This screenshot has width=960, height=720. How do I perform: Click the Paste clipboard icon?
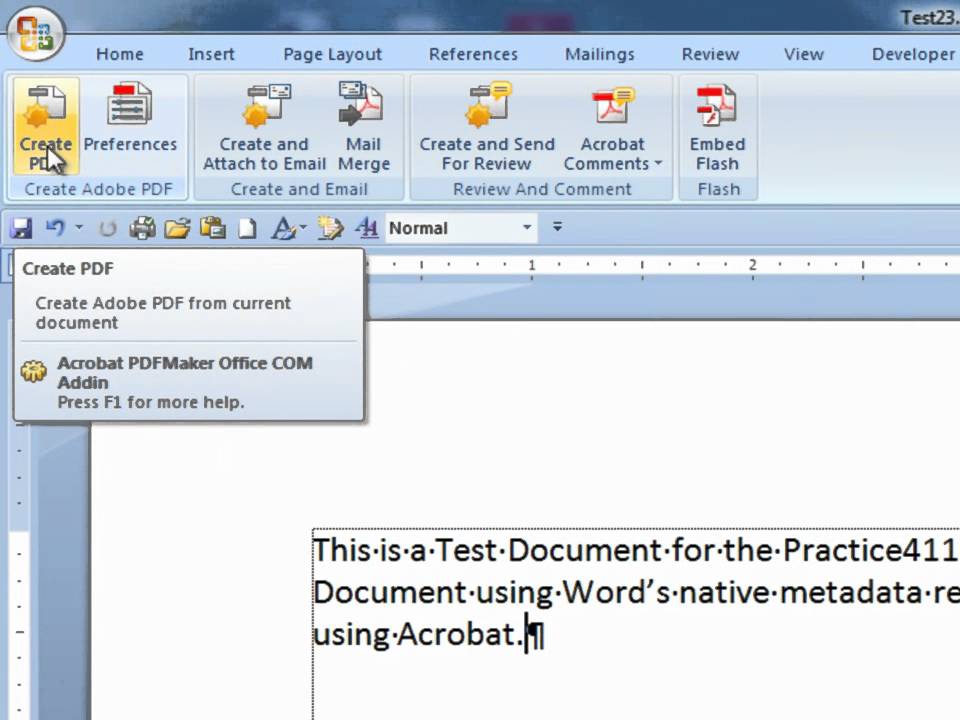[213, 228]
